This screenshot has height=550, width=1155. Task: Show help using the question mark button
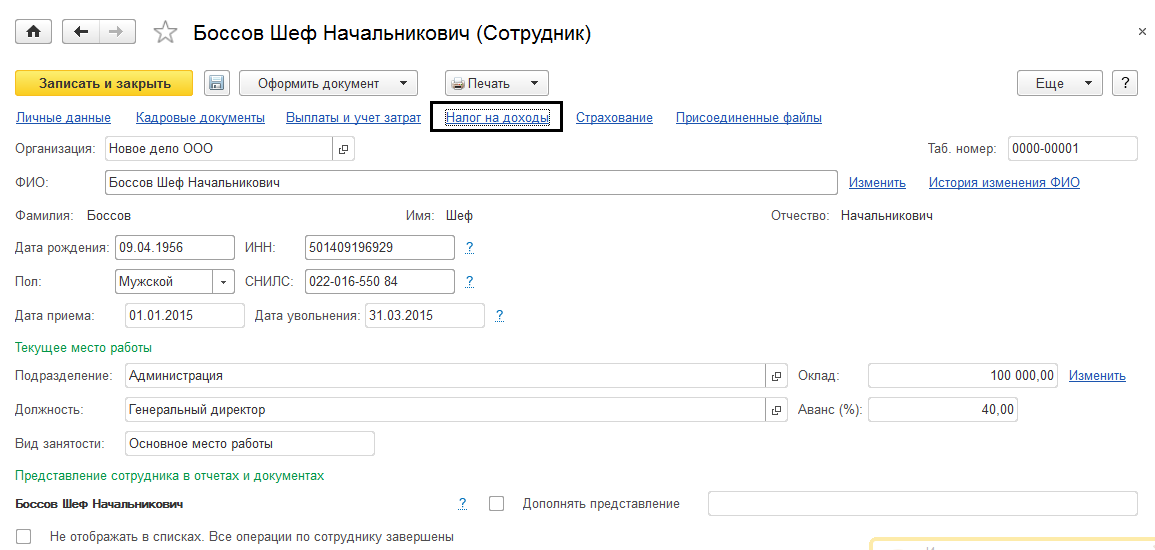[1125, 83]
